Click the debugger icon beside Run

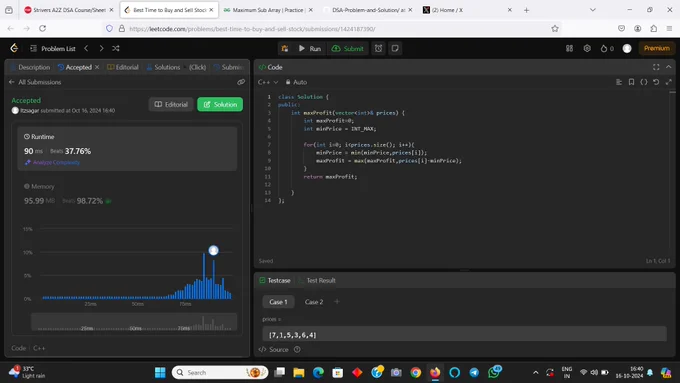point(284,49)
